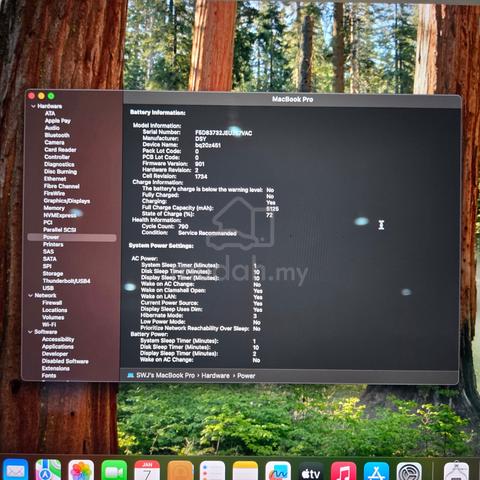Open the Notes app in the Dock
The height and width of the screenshot is (480, 480).
pos(246,470)
